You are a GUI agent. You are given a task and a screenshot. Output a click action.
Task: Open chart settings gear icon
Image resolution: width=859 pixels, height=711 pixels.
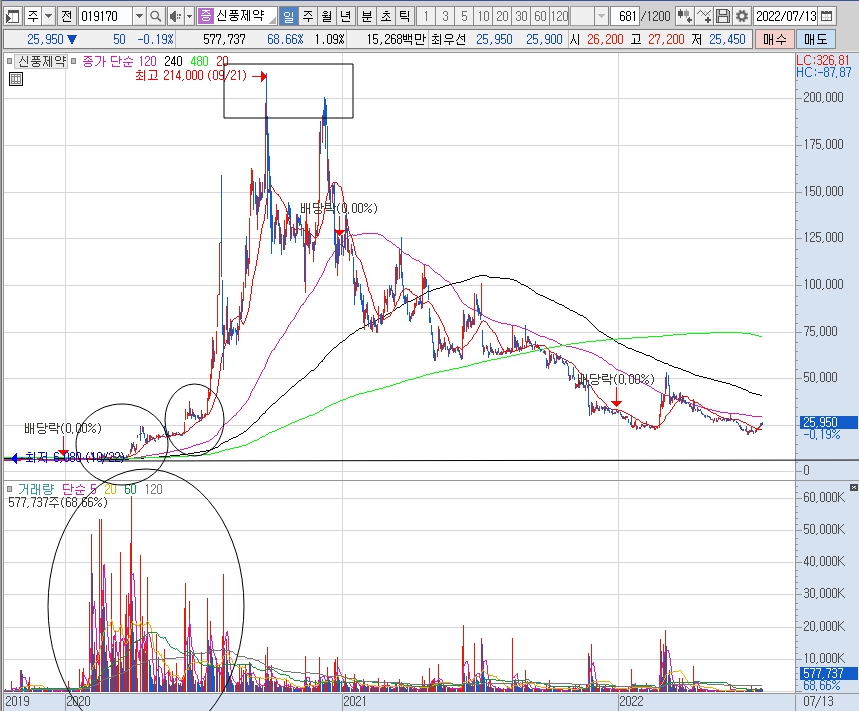(x=742, y=16)
